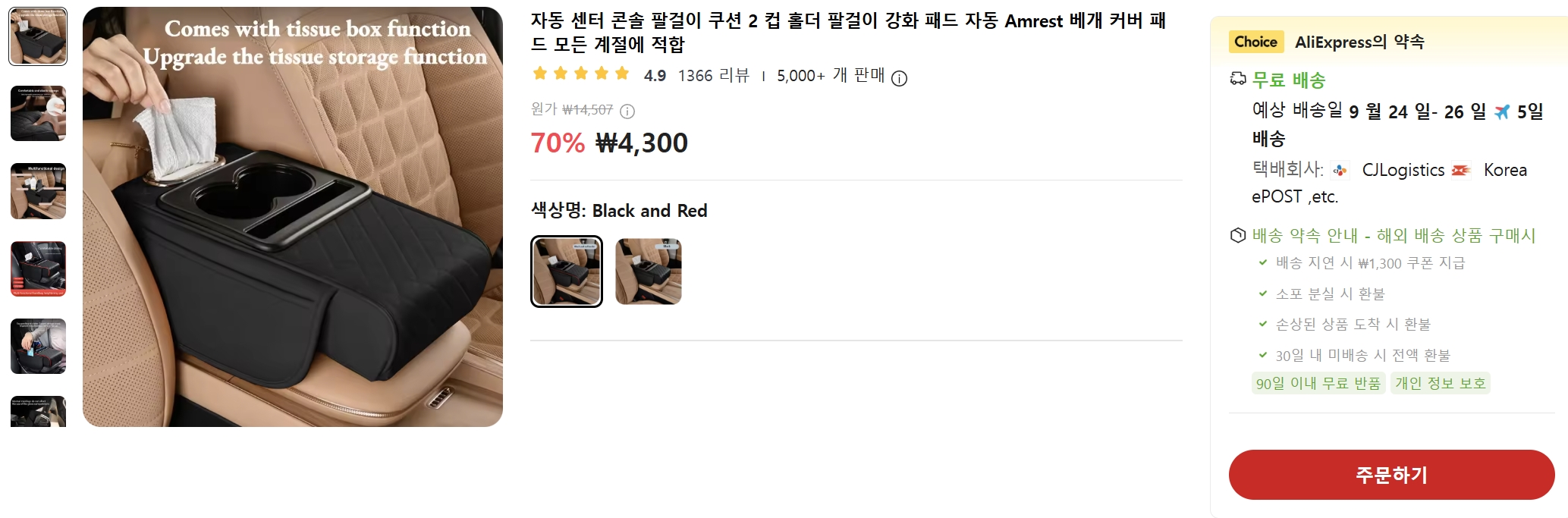The width and height of the screenshot is (1568, 518).
Task: Click the yellow Choice badge
Action: point(1255,42)
